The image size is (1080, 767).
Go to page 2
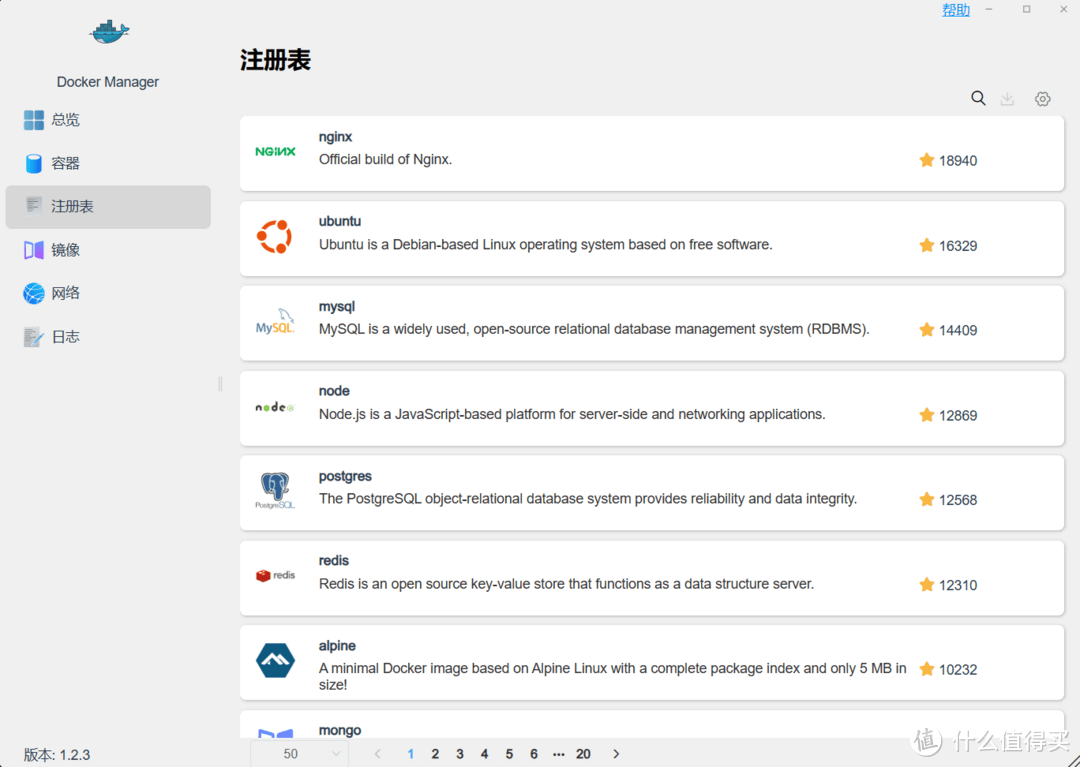pyautogui.click(x=435, y=754)
